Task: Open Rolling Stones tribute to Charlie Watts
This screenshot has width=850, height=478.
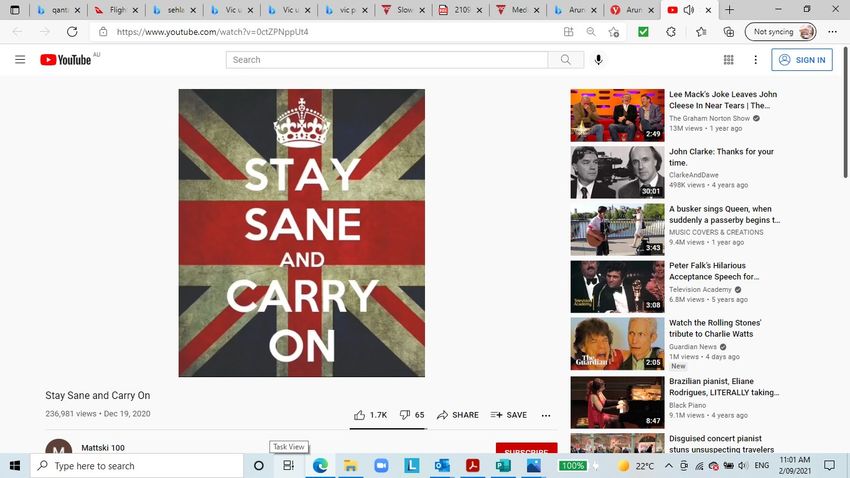Action: point(714,328)
